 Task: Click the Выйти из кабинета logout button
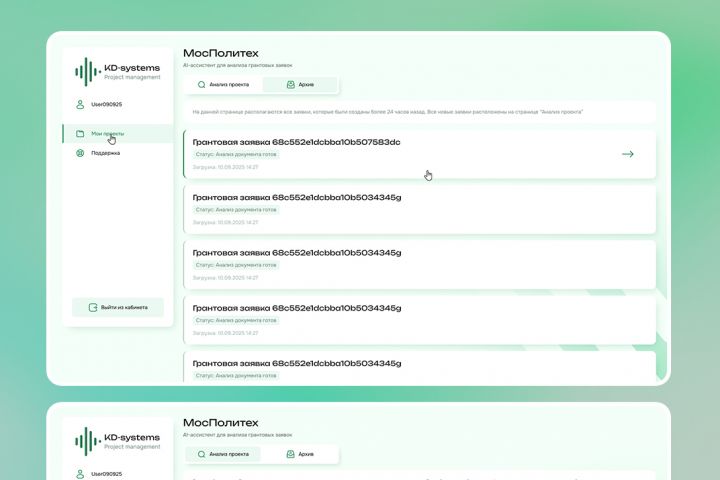[118, 307]
